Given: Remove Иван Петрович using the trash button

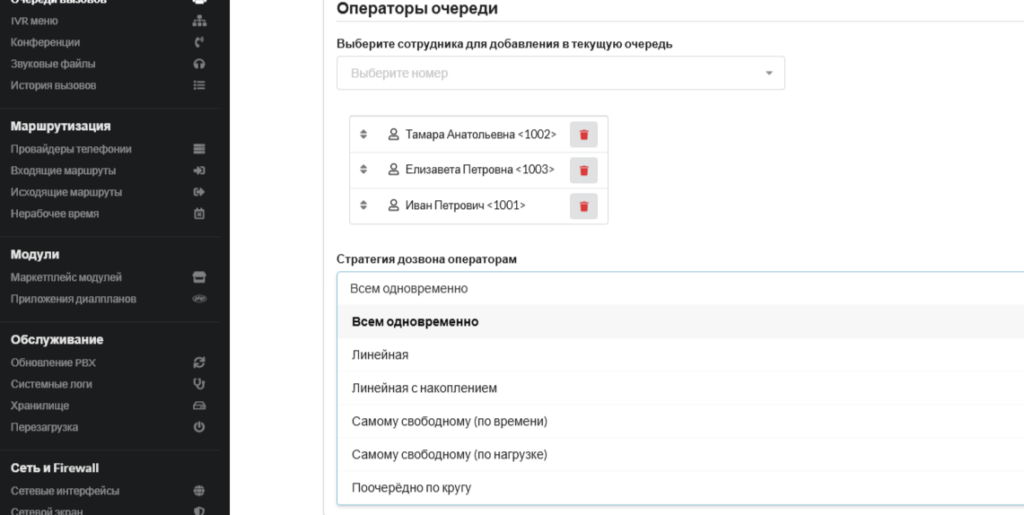Looking at the screenshot, I should tap(584, 206).
